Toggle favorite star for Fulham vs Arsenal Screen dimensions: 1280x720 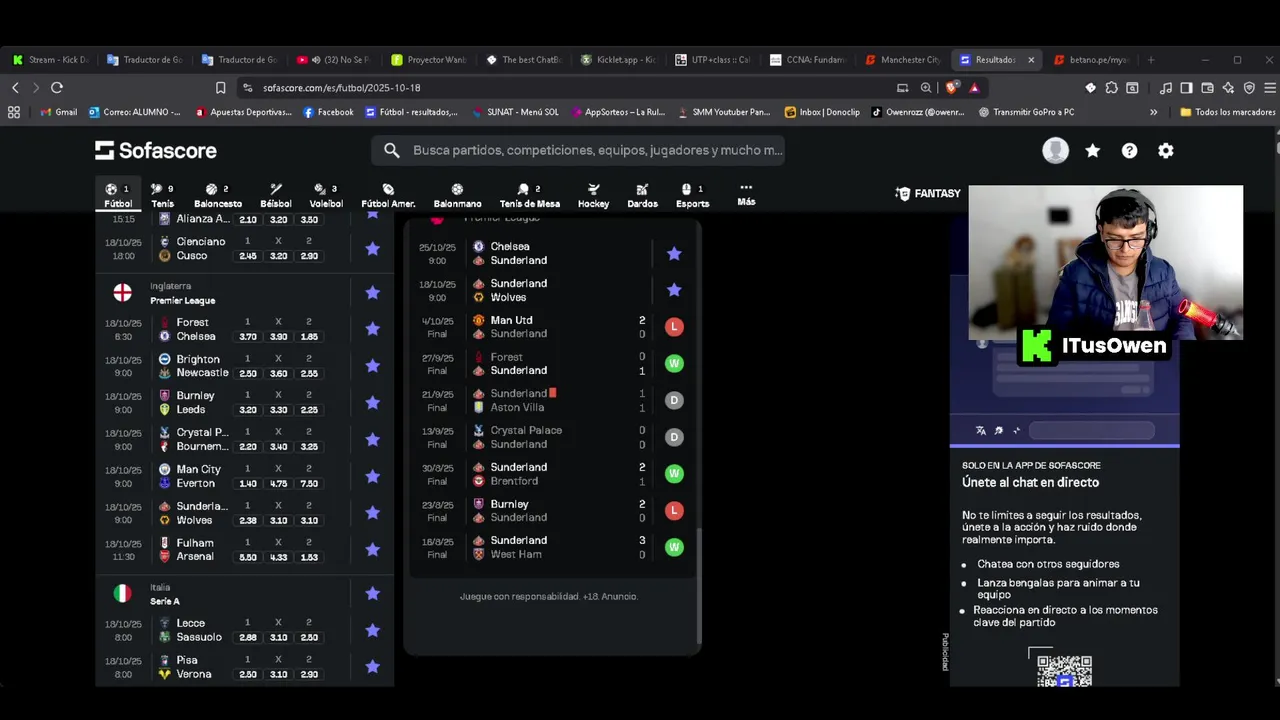pos(373,549)
